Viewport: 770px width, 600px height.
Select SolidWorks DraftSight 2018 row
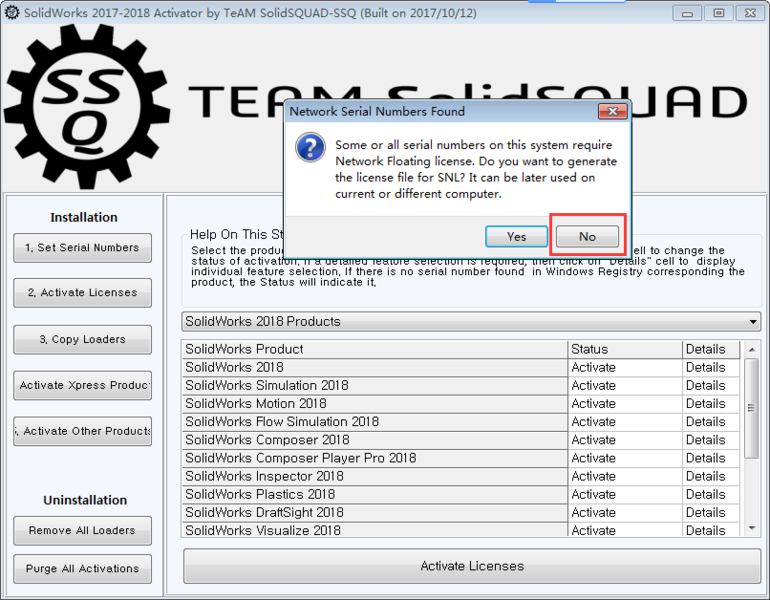coord(375,513)
